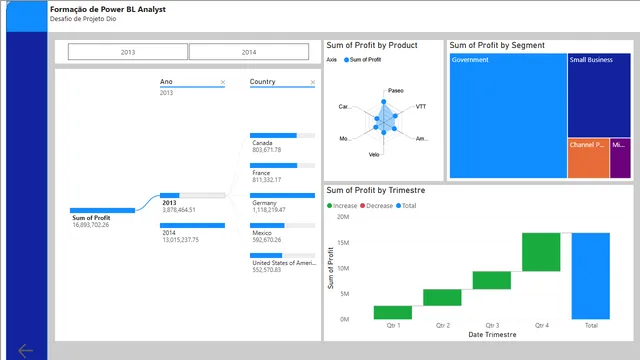The height and width of the screenshot is (360, 640).
Task: Remove the Country level with its X
Action: [x=313, y=82]
